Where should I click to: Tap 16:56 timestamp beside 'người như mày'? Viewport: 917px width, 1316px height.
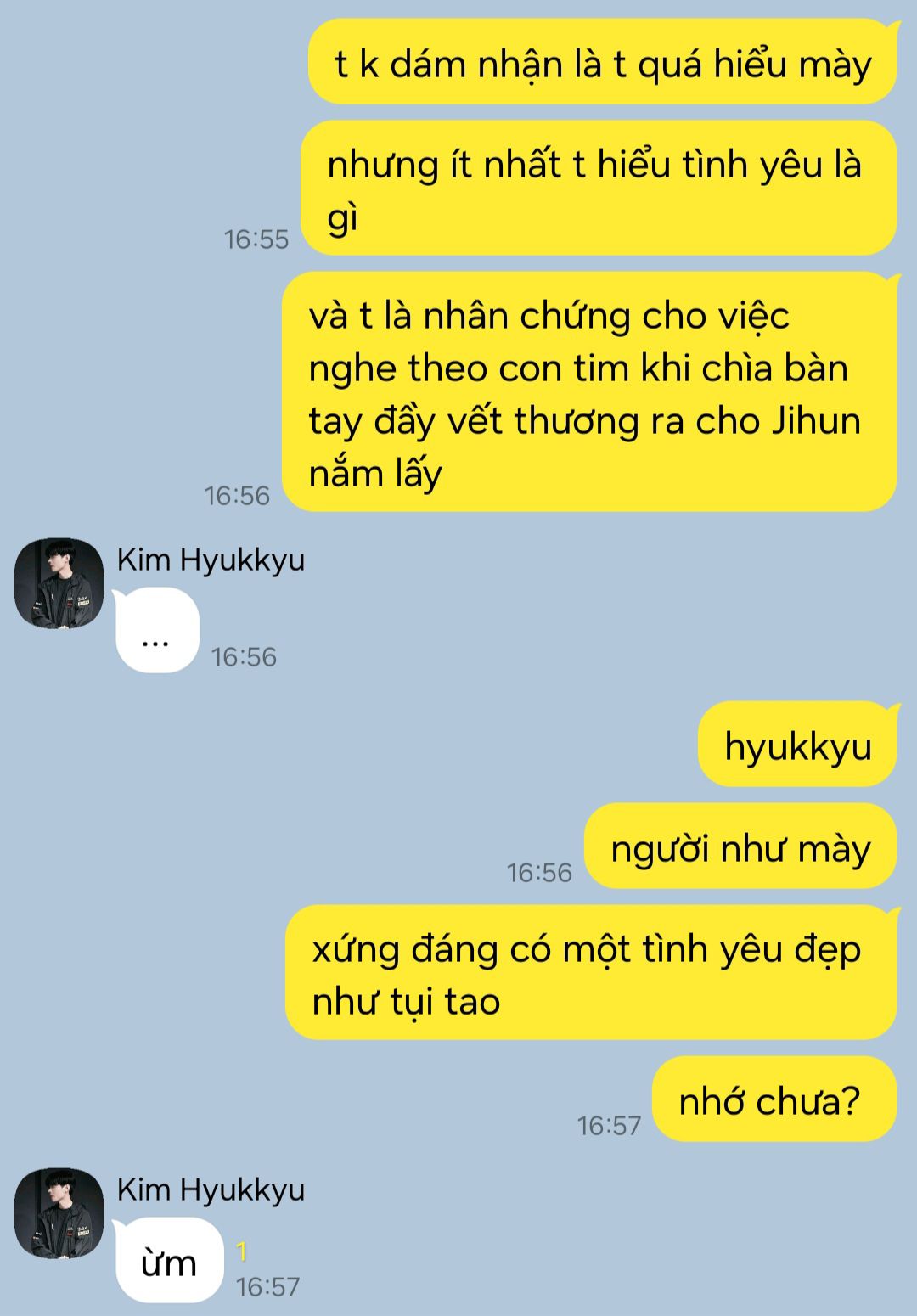pyautogui.click(x=539, y=873)
